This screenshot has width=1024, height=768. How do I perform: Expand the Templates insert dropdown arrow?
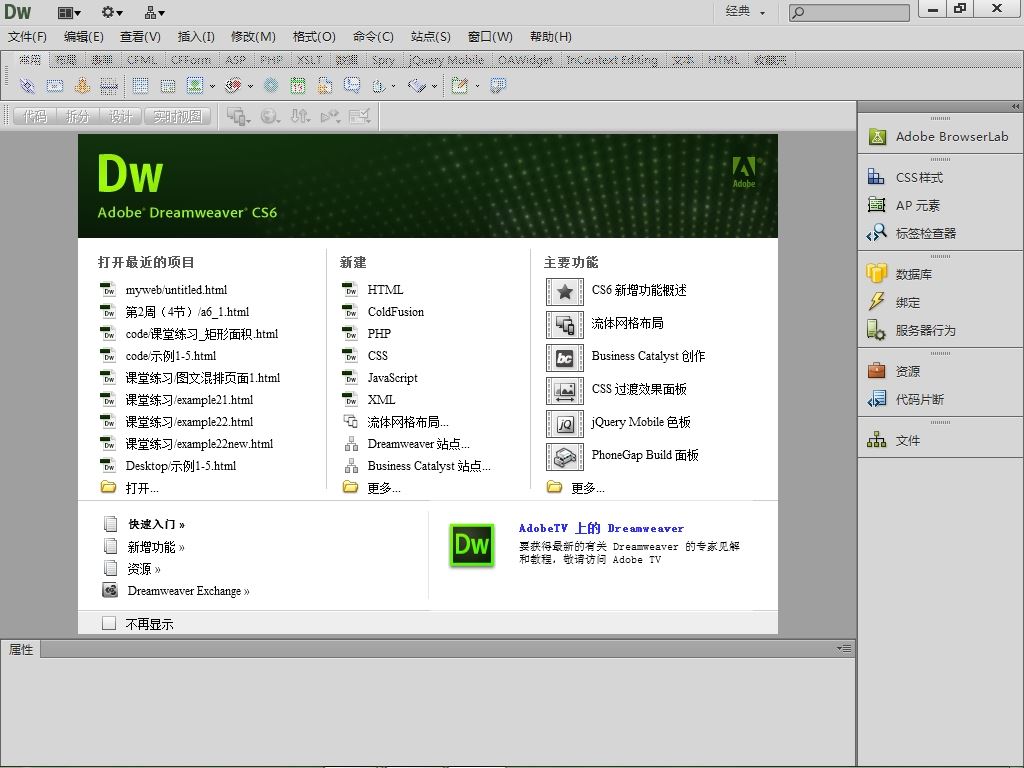[x=477, y=86]
